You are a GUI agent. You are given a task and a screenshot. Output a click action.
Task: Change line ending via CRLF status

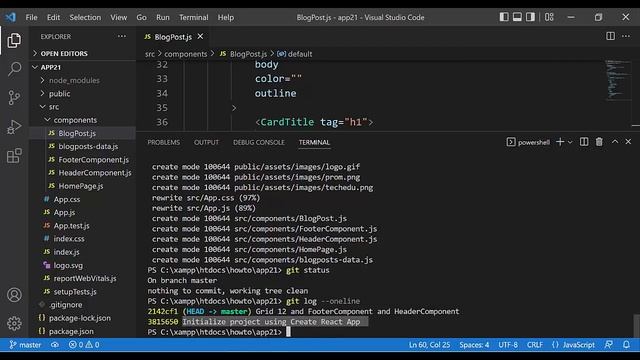(x=535, y=345)
